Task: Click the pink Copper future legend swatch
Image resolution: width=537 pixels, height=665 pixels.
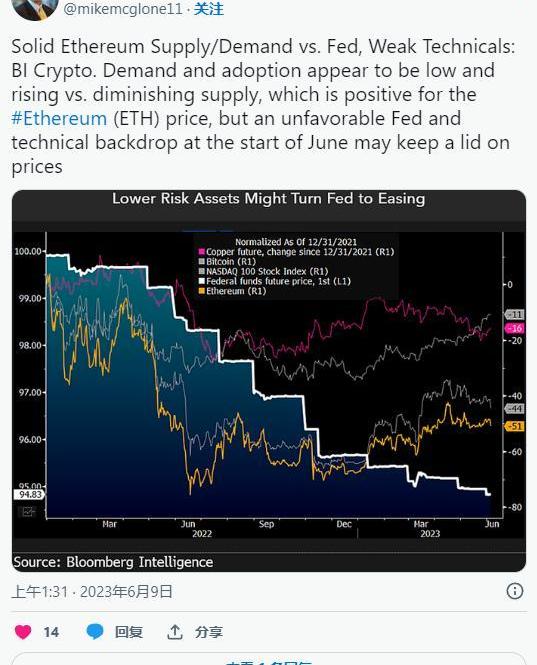Action: [x=202, y=252]
